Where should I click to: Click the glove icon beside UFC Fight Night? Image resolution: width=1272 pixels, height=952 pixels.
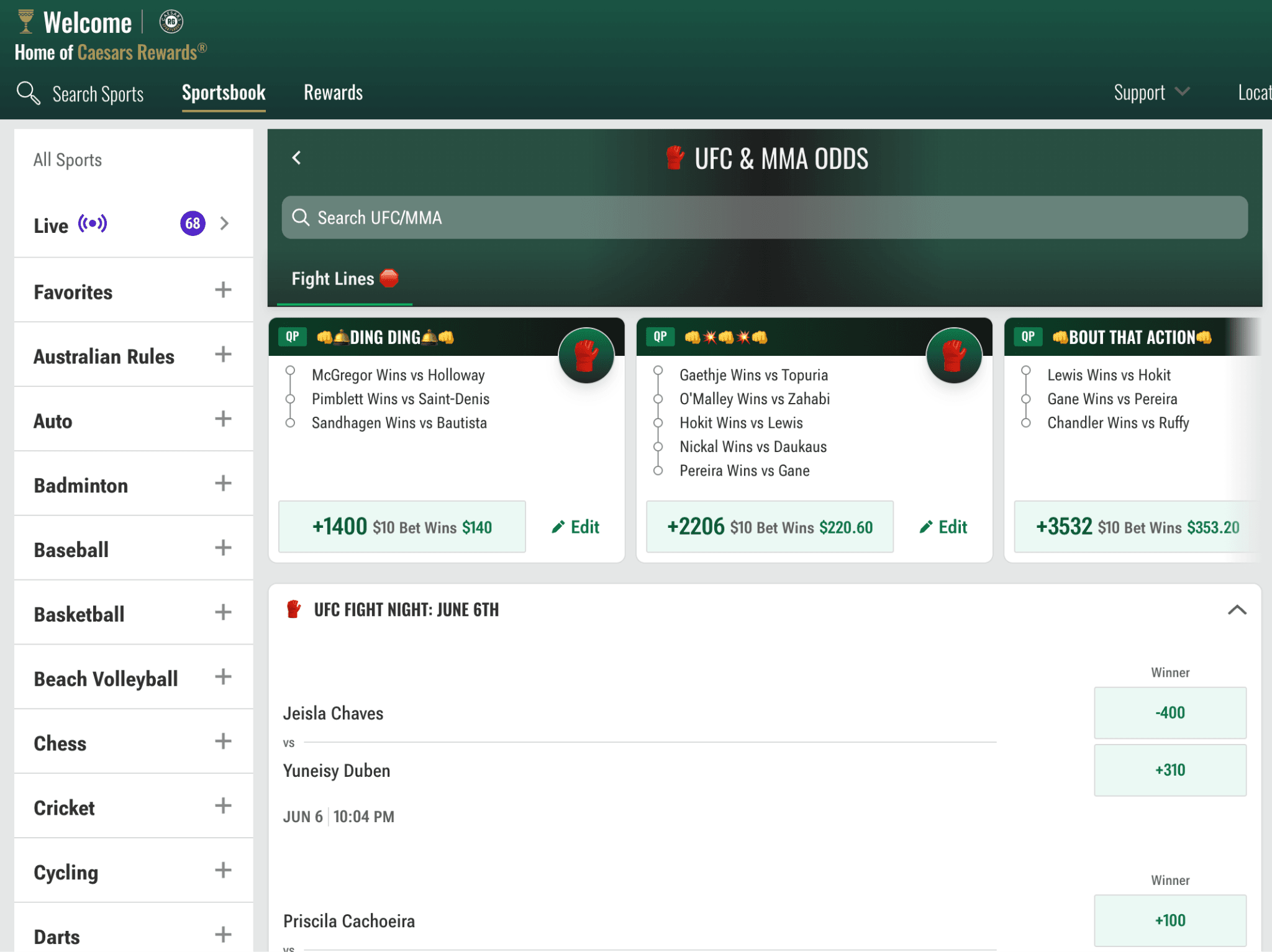click(x=294, y=609)
